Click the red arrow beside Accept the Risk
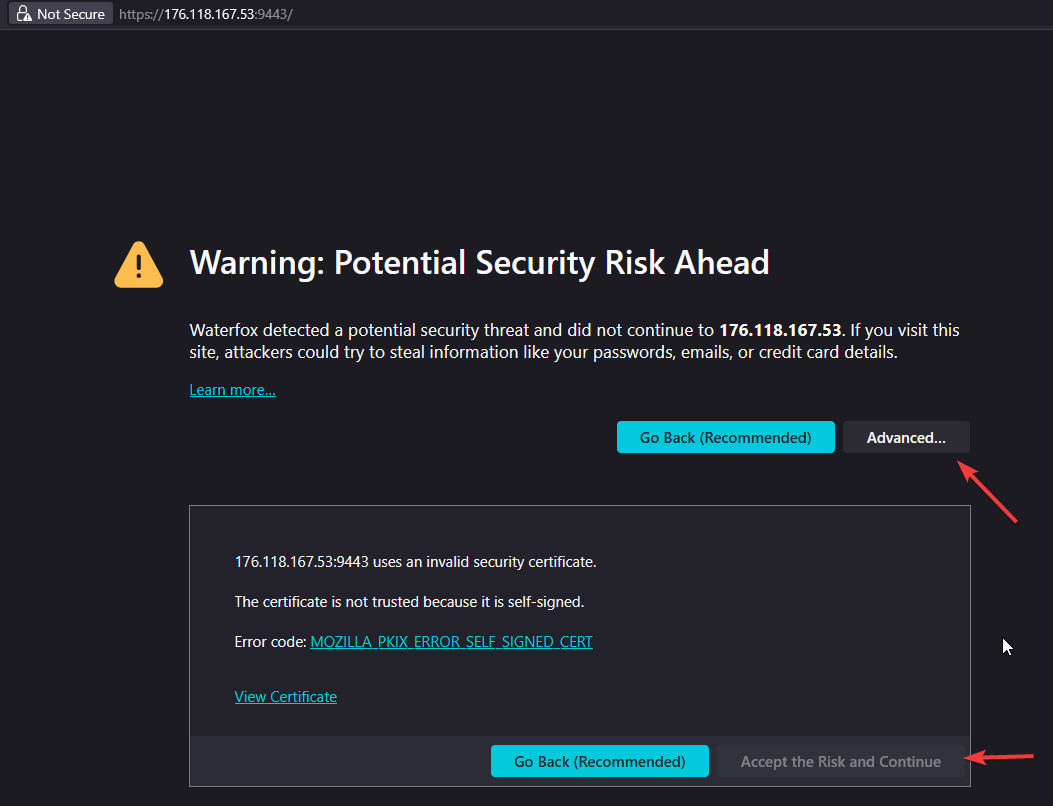 pyautogui.click(x=1002, y=758)
